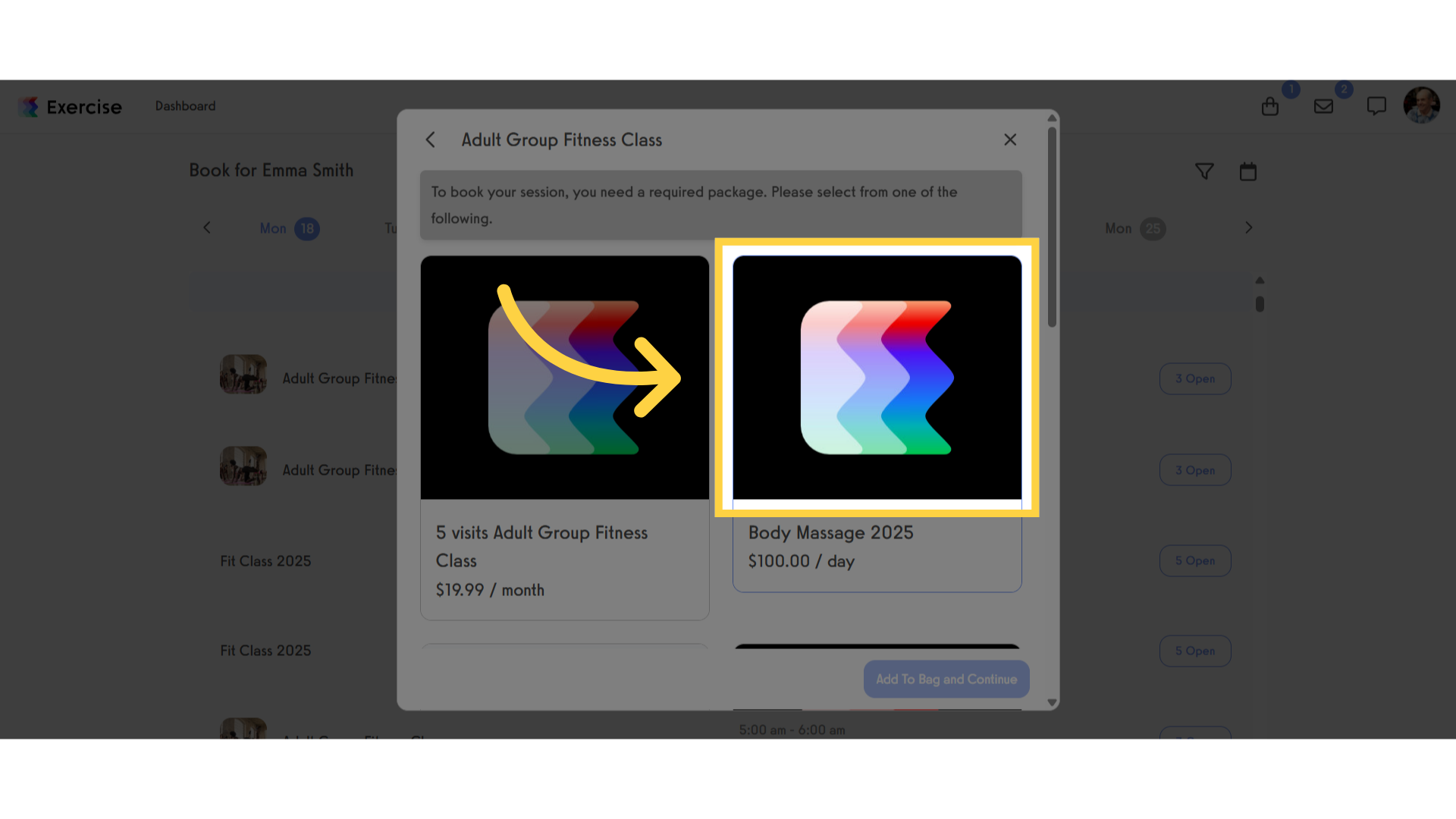This screenshot has width=1456, height=819.
Task: Select the Body Massage 2025 package image
Action: coord(877,378)
